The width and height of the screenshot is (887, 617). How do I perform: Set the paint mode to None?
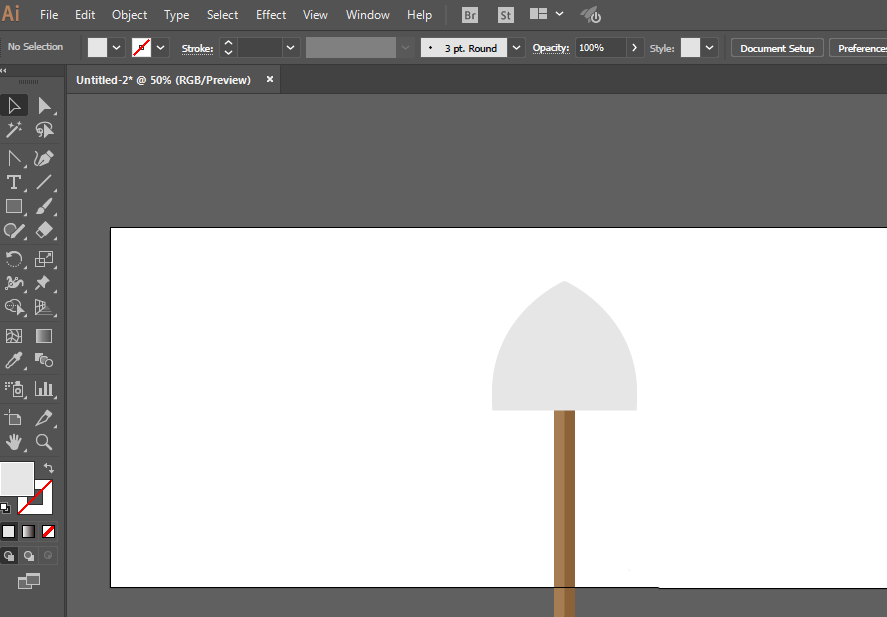[x=48, y=531]
